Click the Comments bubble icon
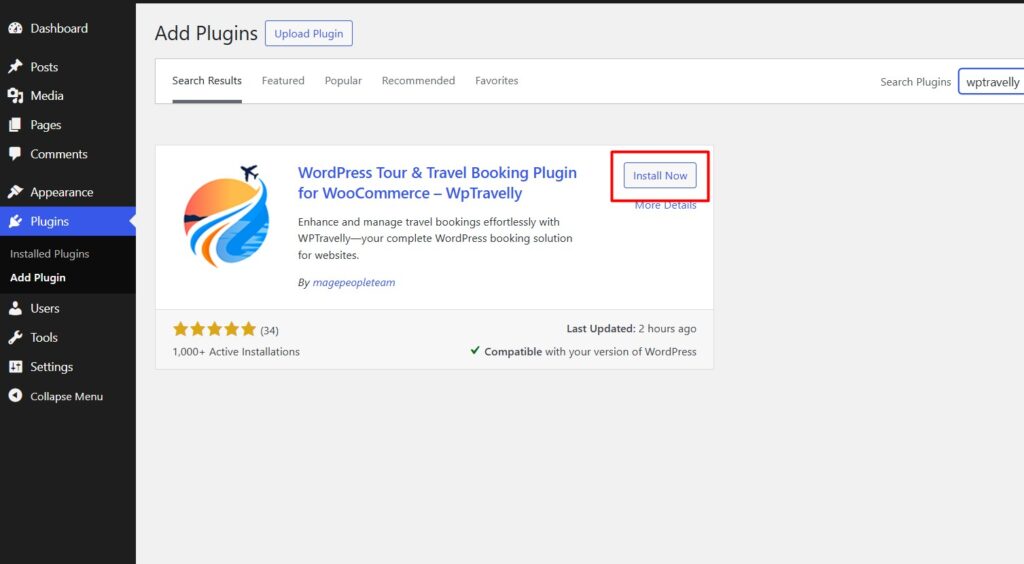This screenshot has width=1024, height=564. (x=15, y=154)
